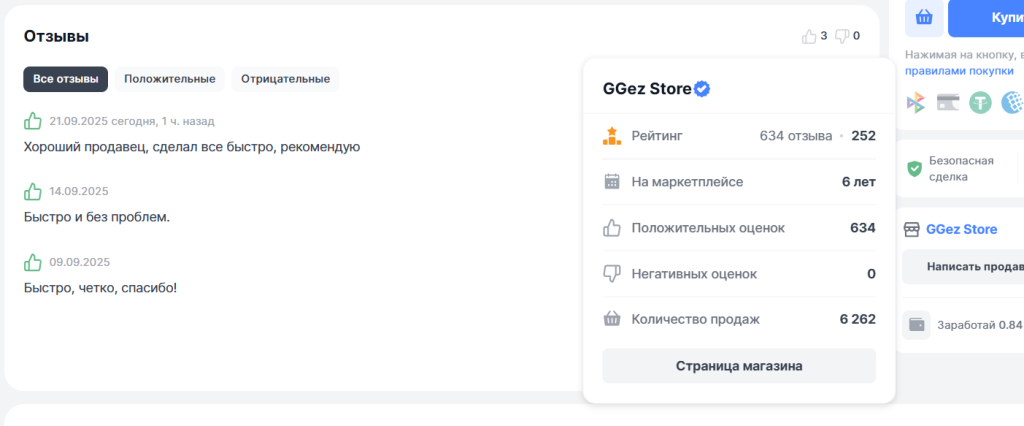Click the Tether payment method icon

click(x=979, y=102)
